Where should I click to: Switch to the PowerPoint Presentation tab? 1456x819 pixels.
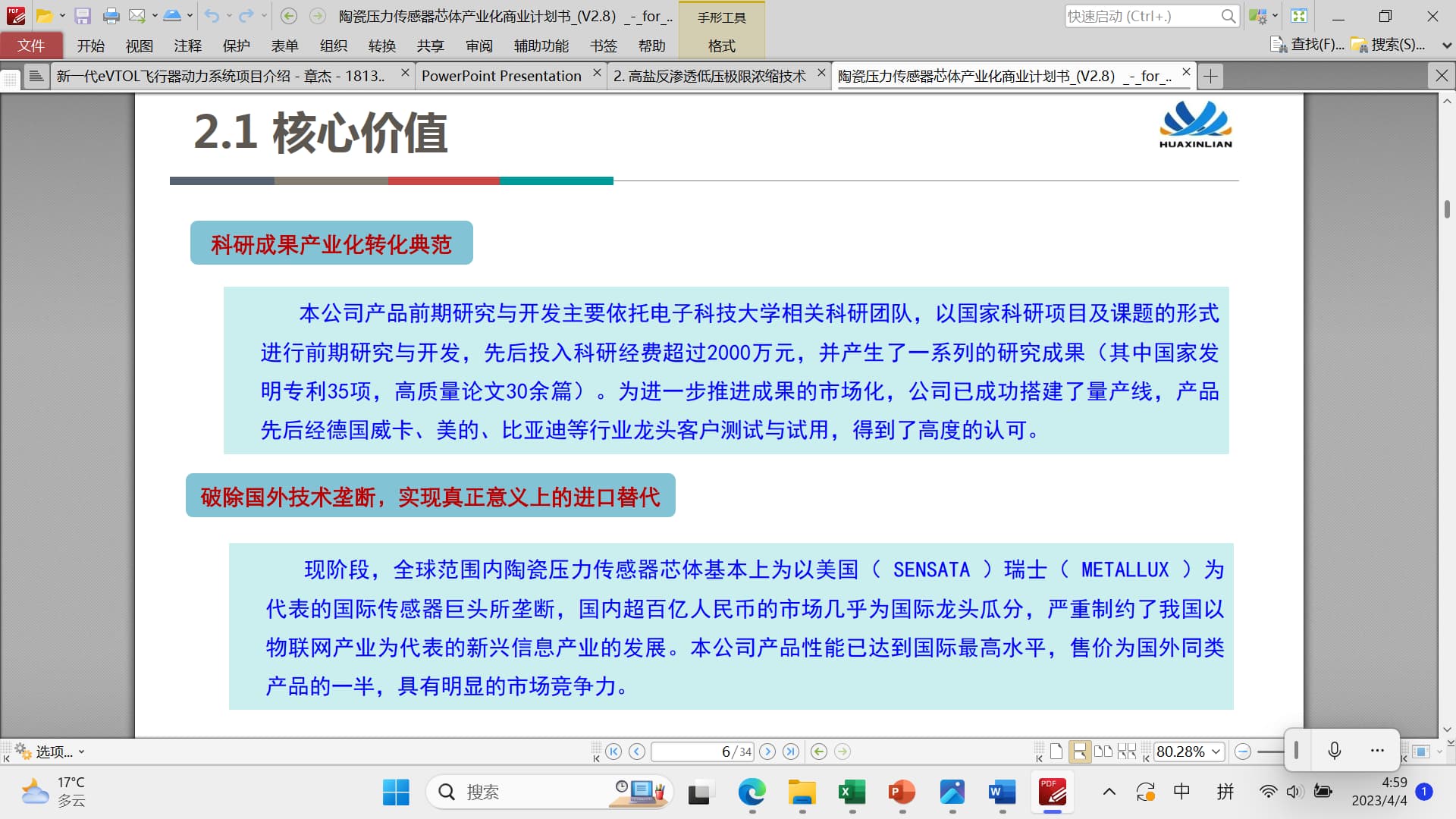(x=501, y=76)
